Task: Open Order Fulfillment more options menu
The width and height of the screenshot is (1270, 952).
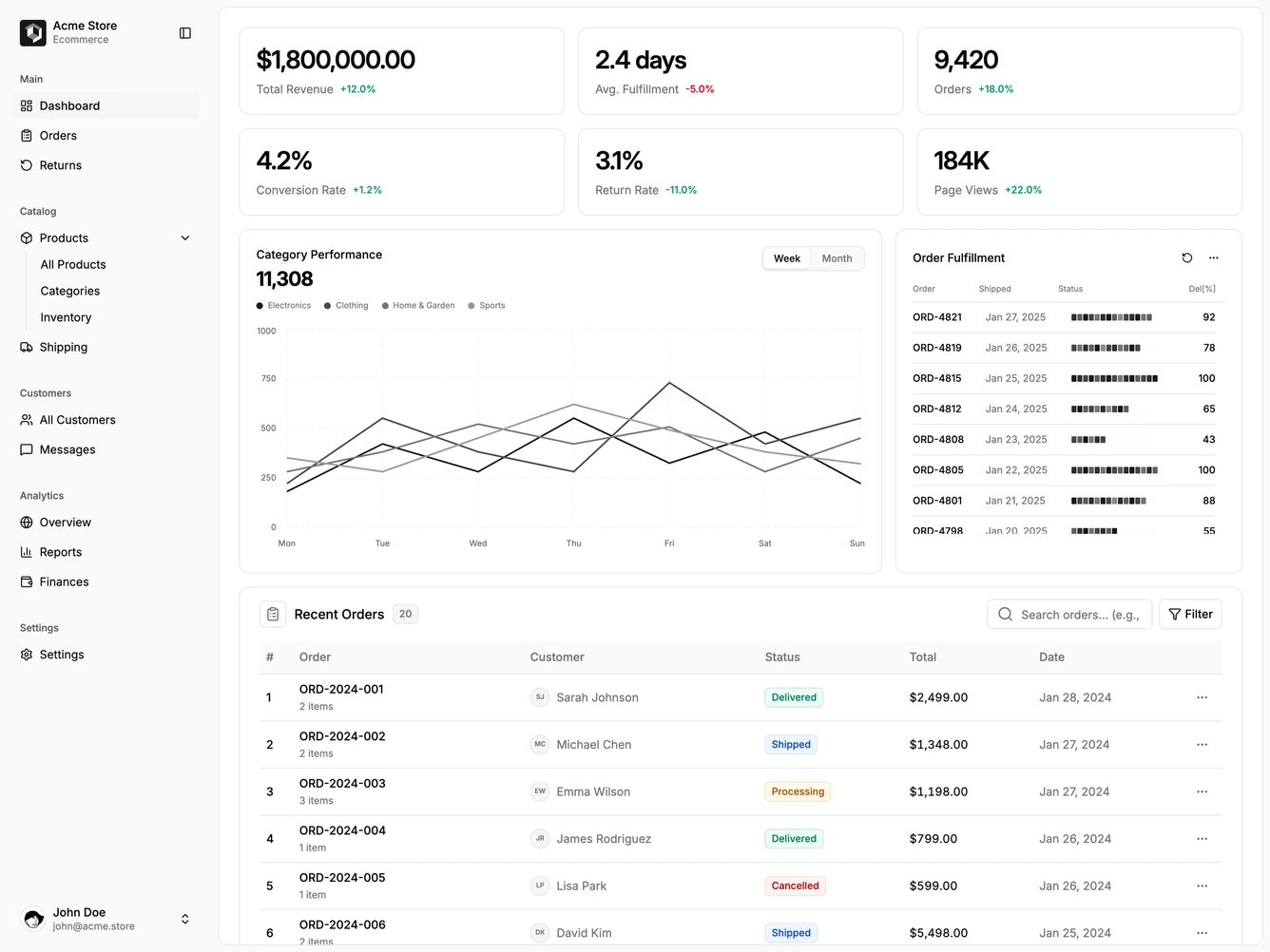Action: (x=1214, y=258)
